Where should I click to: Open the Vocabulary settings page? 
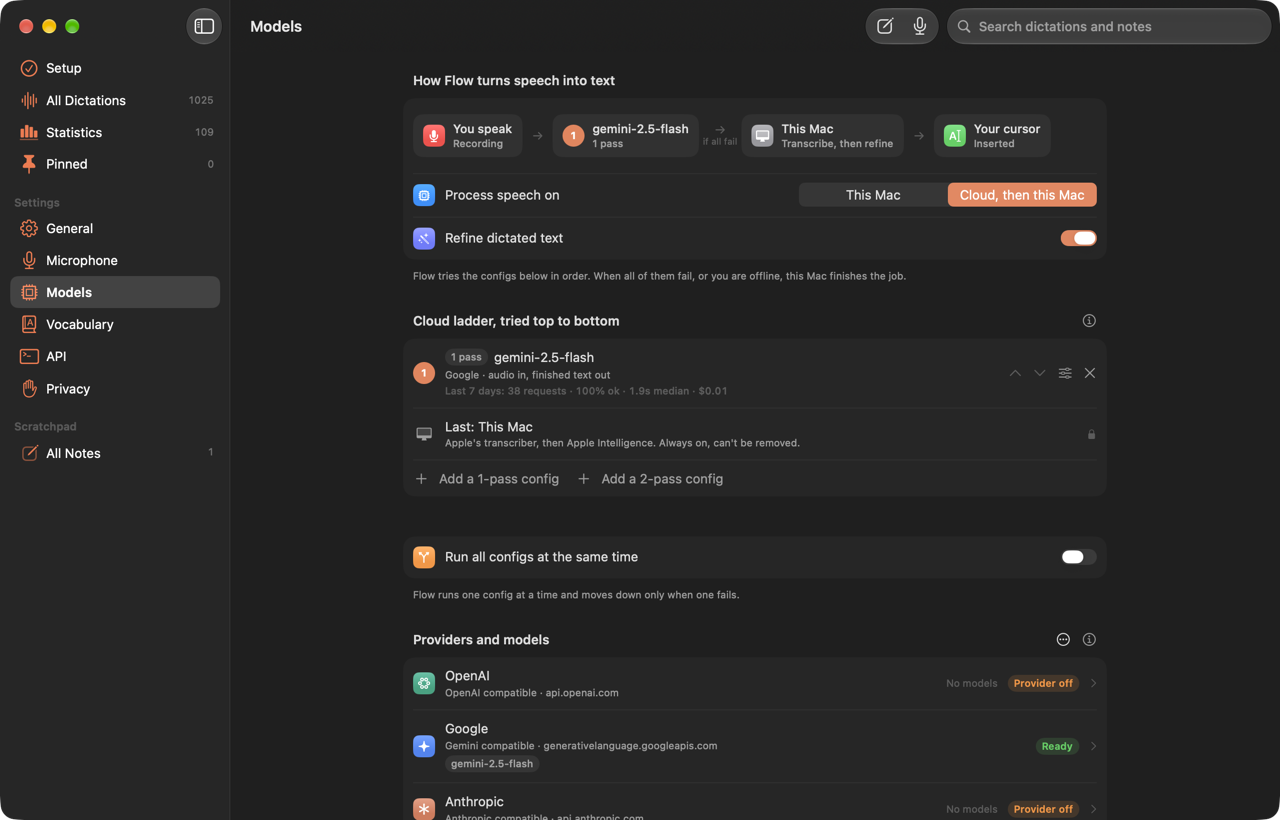[115, 324]
